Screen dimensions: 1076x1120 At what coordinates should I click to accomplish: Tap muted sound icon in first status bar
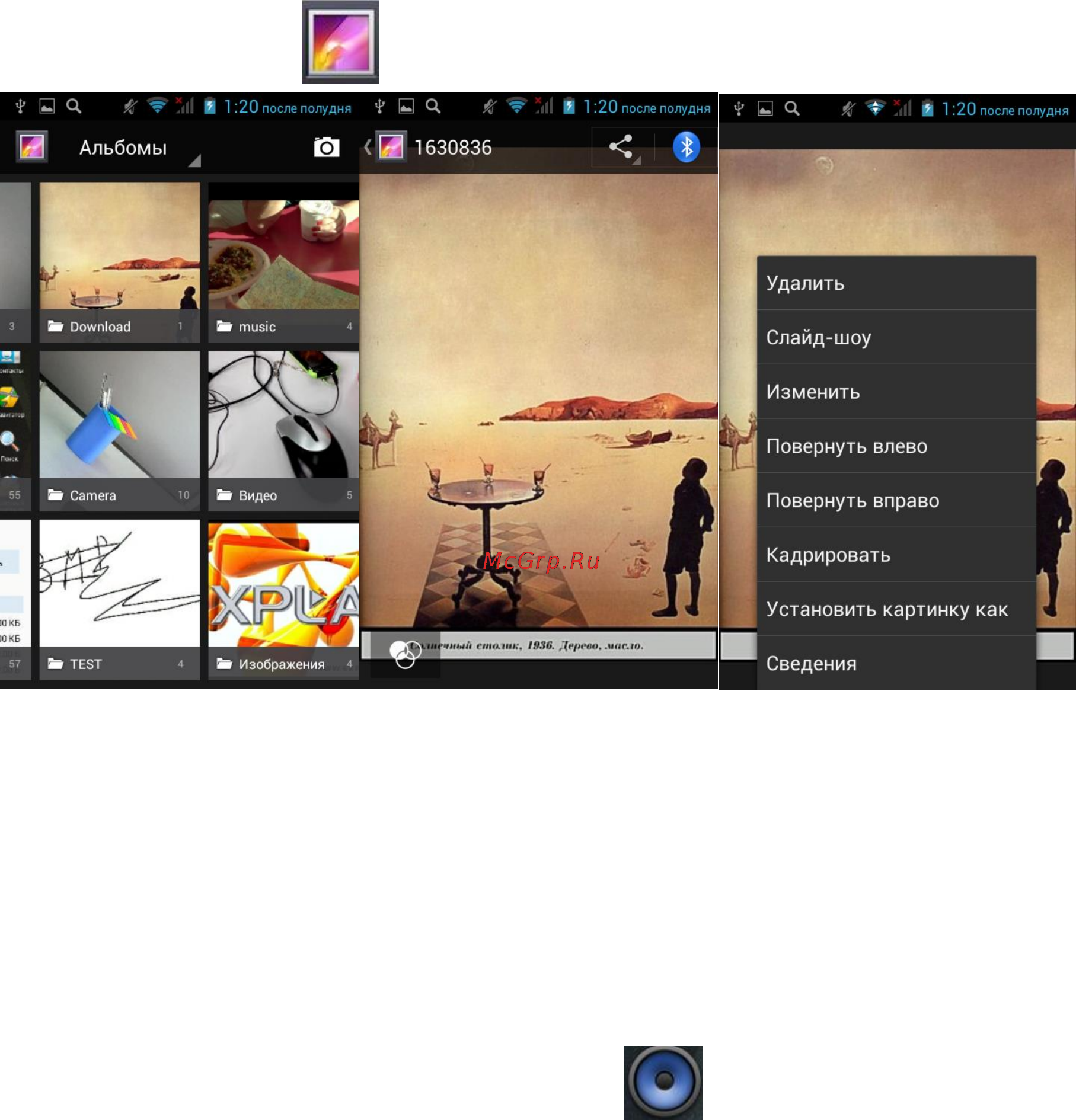click(130, 106)
